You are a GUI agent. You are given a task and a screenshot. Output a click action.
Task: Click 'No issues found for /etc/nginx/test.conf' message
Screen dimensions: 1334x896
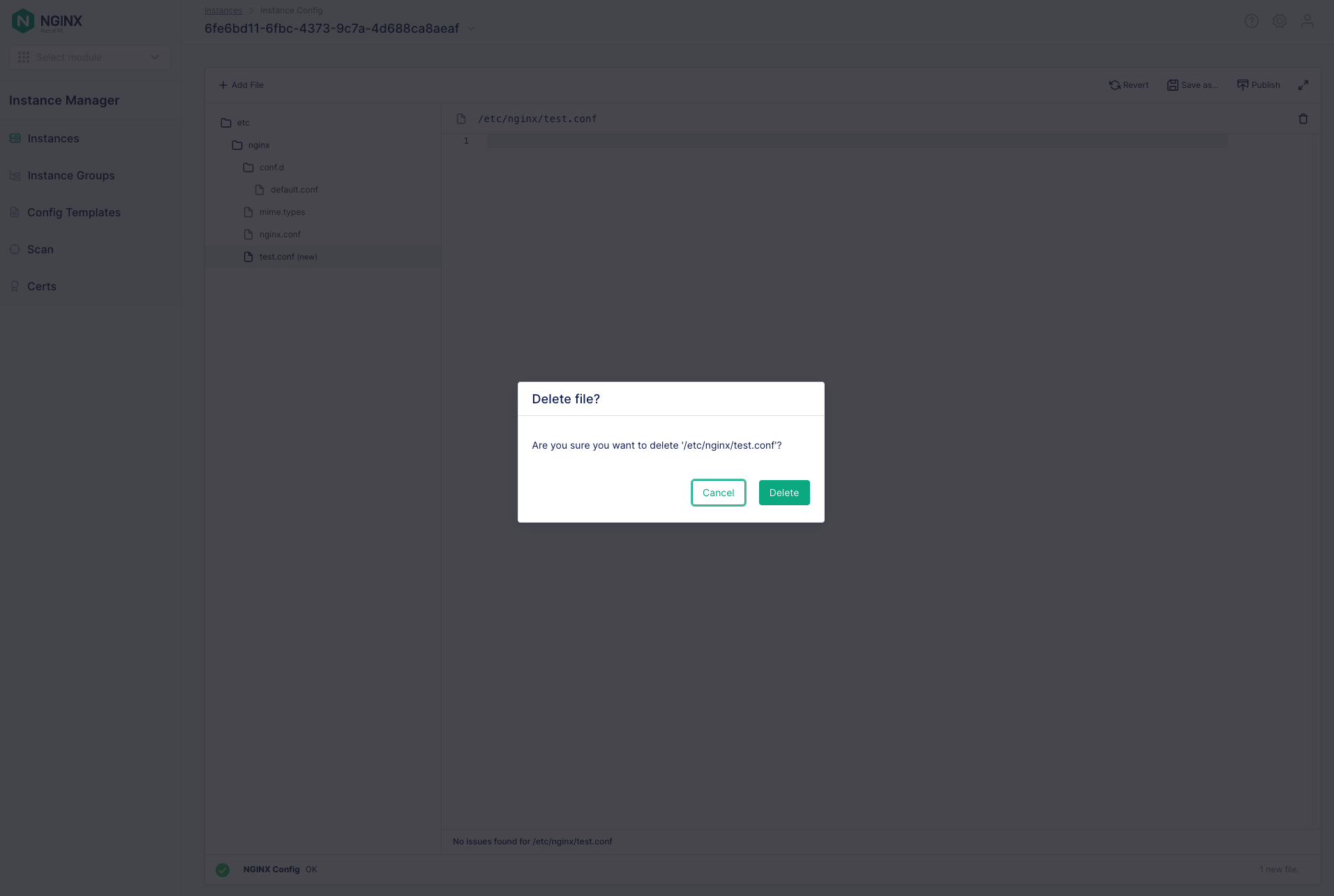(532, 842)
